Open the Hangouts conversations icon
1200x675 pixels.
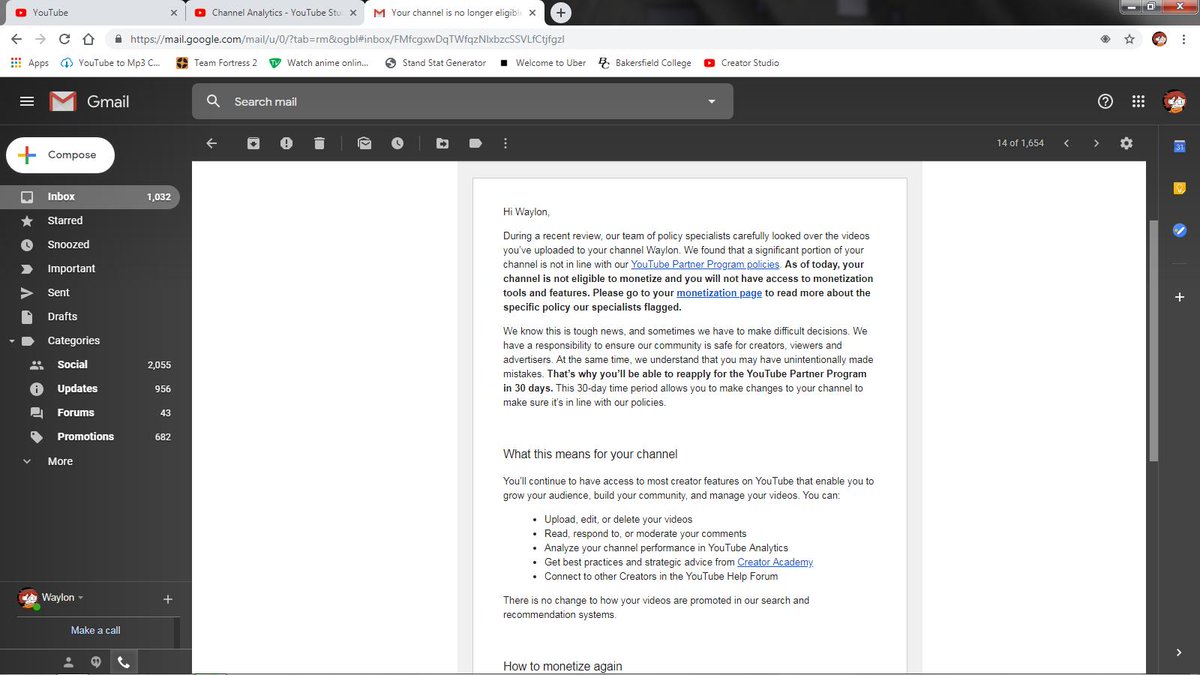[96, 662]
